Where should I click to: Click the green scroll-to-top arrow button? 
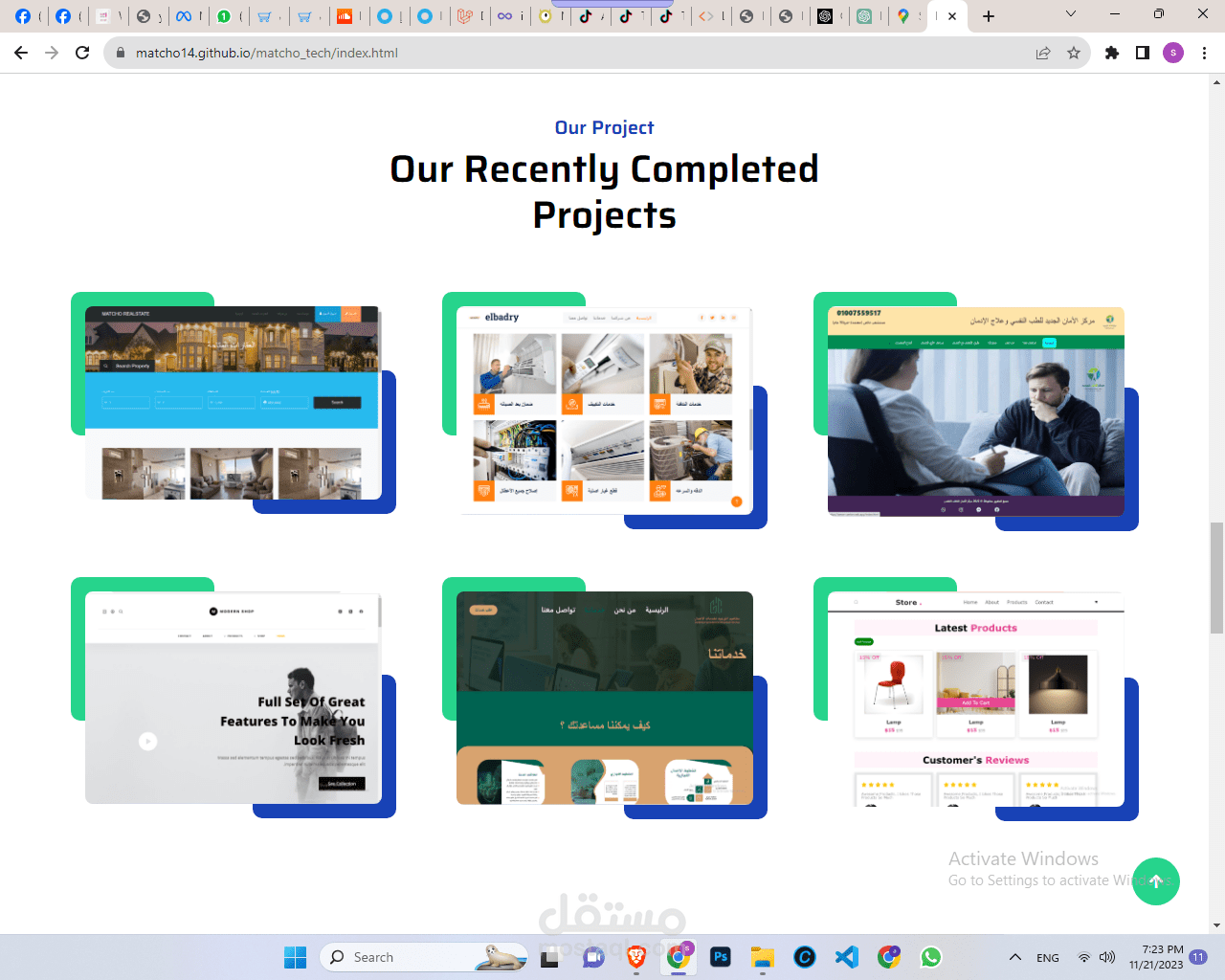point(1156,881)
